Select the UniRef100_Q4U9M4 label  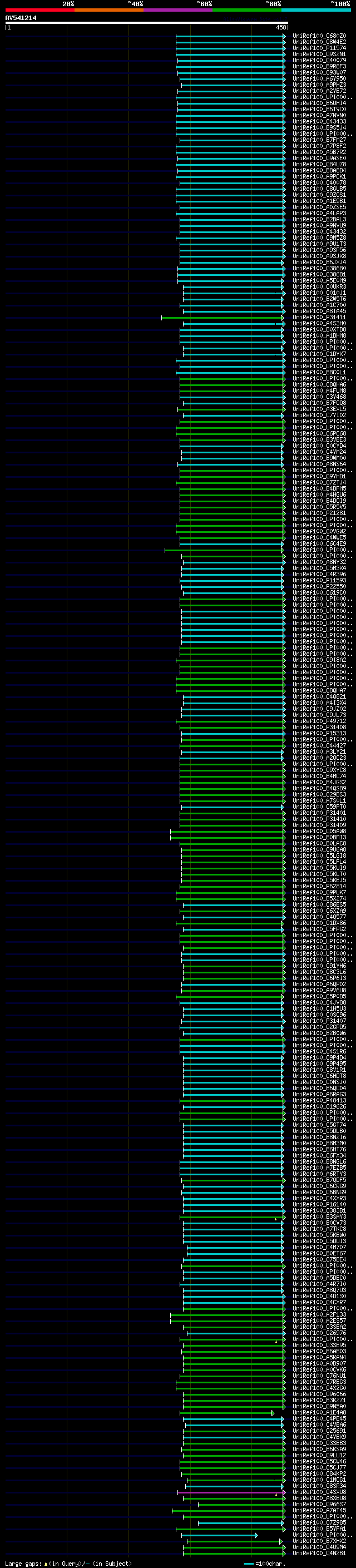[319, 1547]
